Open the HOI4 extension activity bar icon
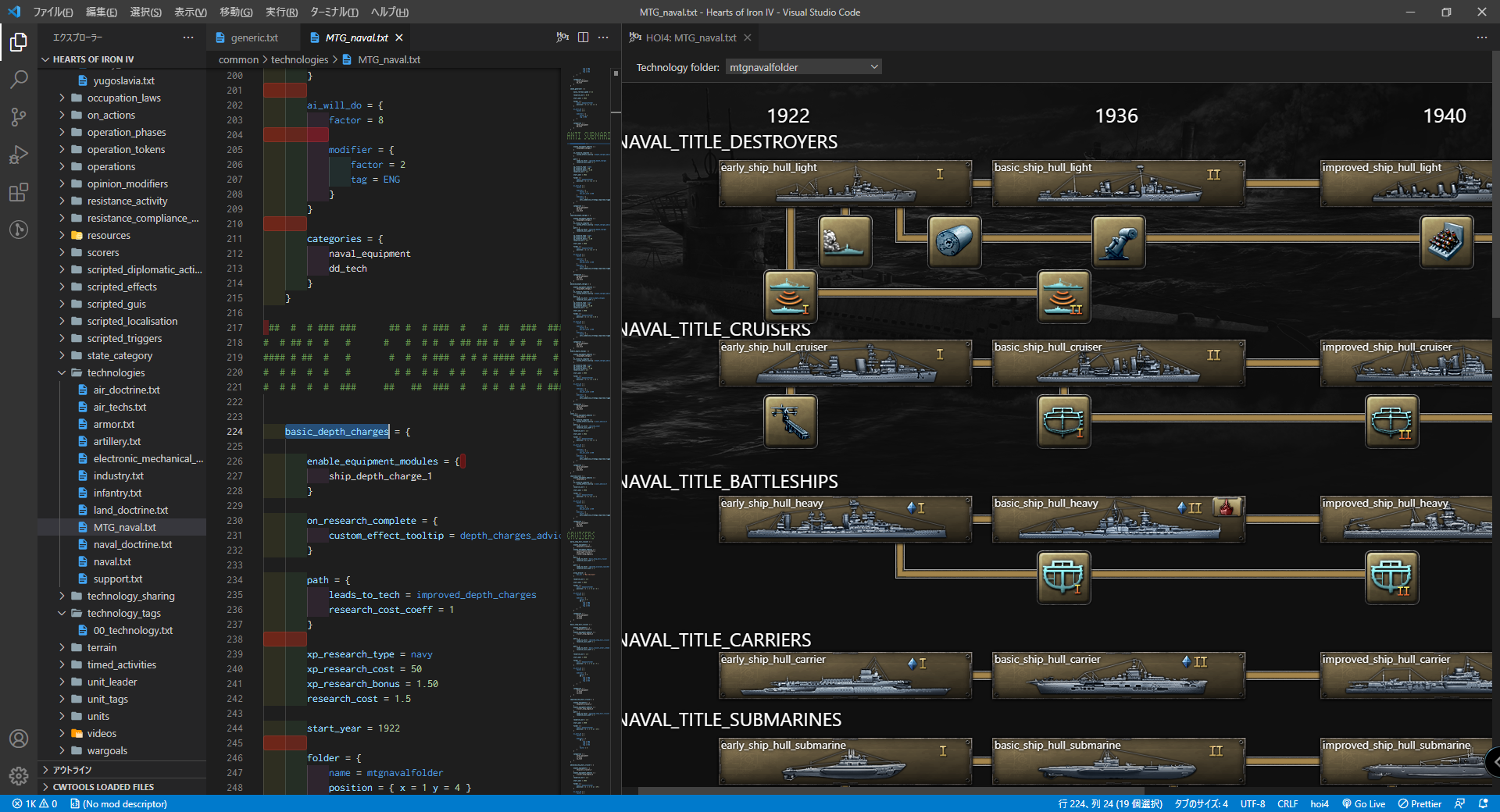1500x812 pixels. 19,230
